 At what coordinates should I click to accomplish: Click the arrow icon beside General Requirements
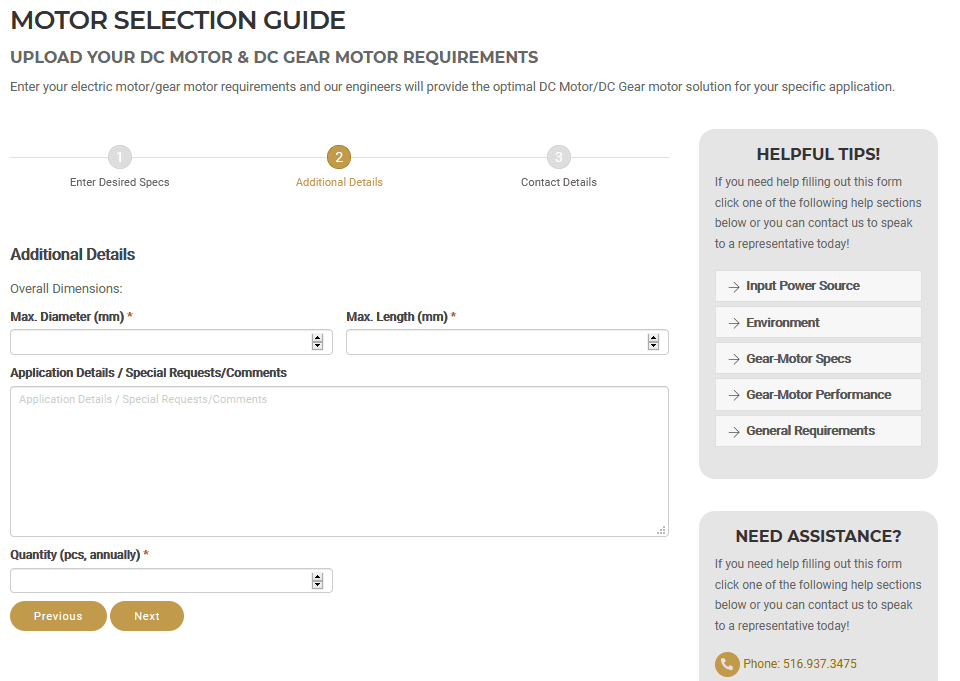coord(734,430)
